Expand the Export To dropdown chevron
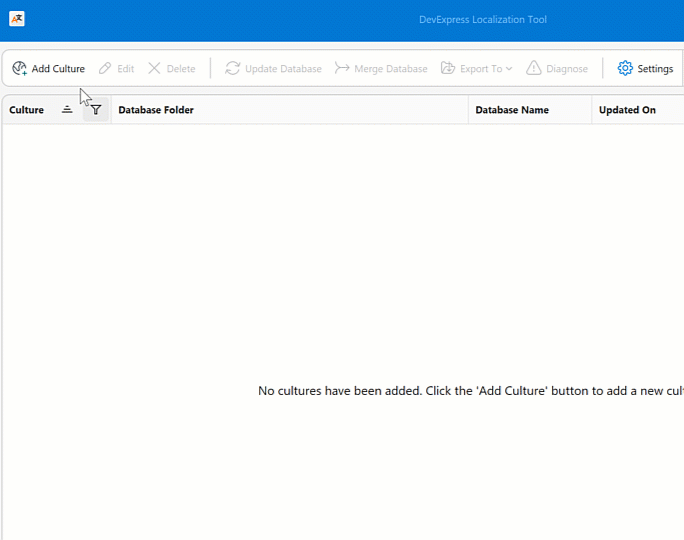This screenshot has width=684, height=540. pyautogui.click(x=509, y=69)
